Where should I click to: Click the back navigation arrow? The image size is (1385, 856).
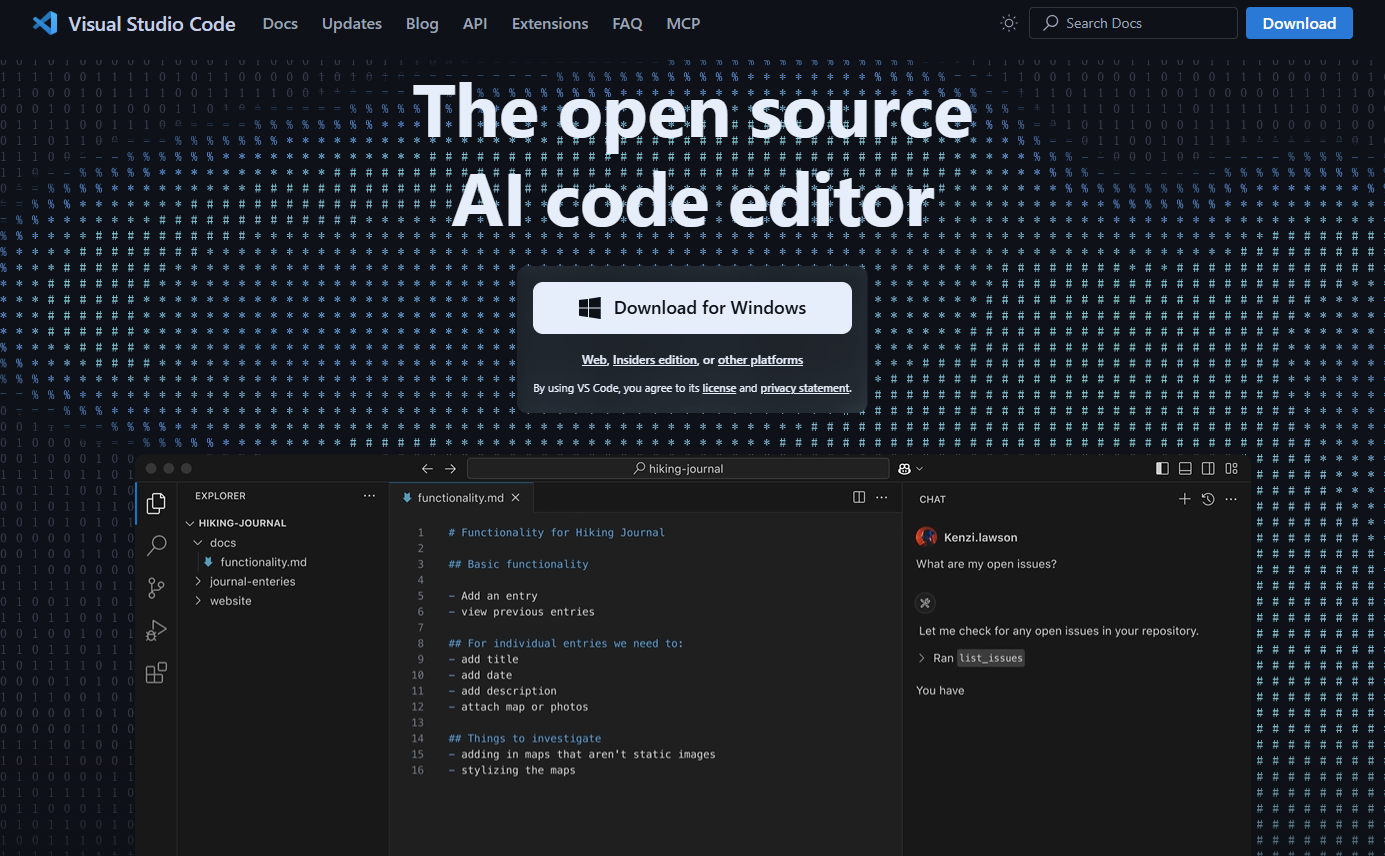pyautogui.click(x=427, y=467)
